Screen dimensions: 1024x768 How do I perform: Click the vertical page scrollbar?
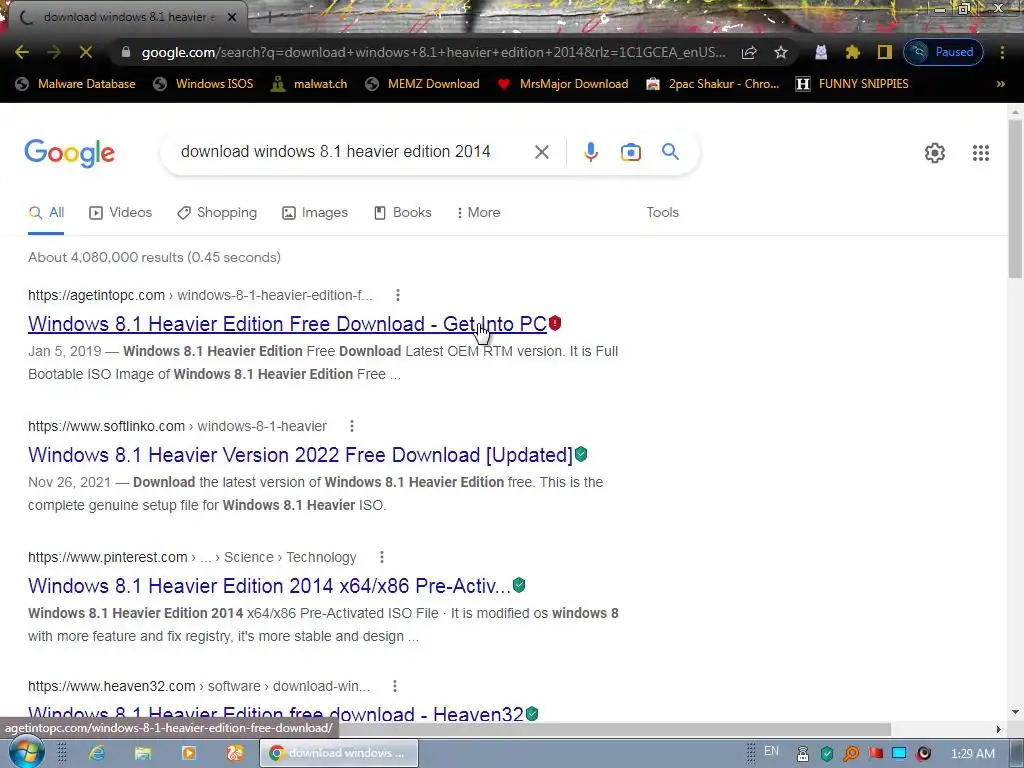point(1015,199)
